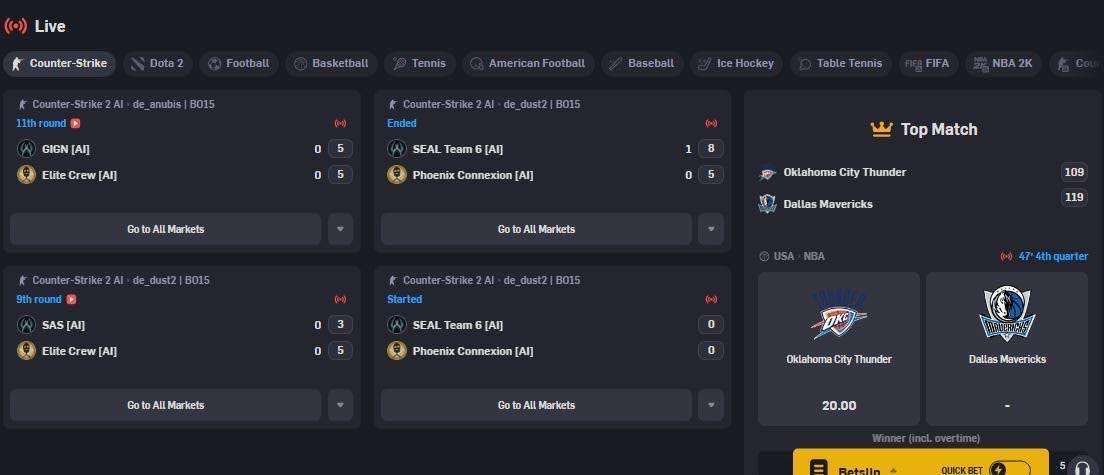The image size is (1104, 475).
Task: Switch to the Basketball tab
Action: [x=330, y=64]
